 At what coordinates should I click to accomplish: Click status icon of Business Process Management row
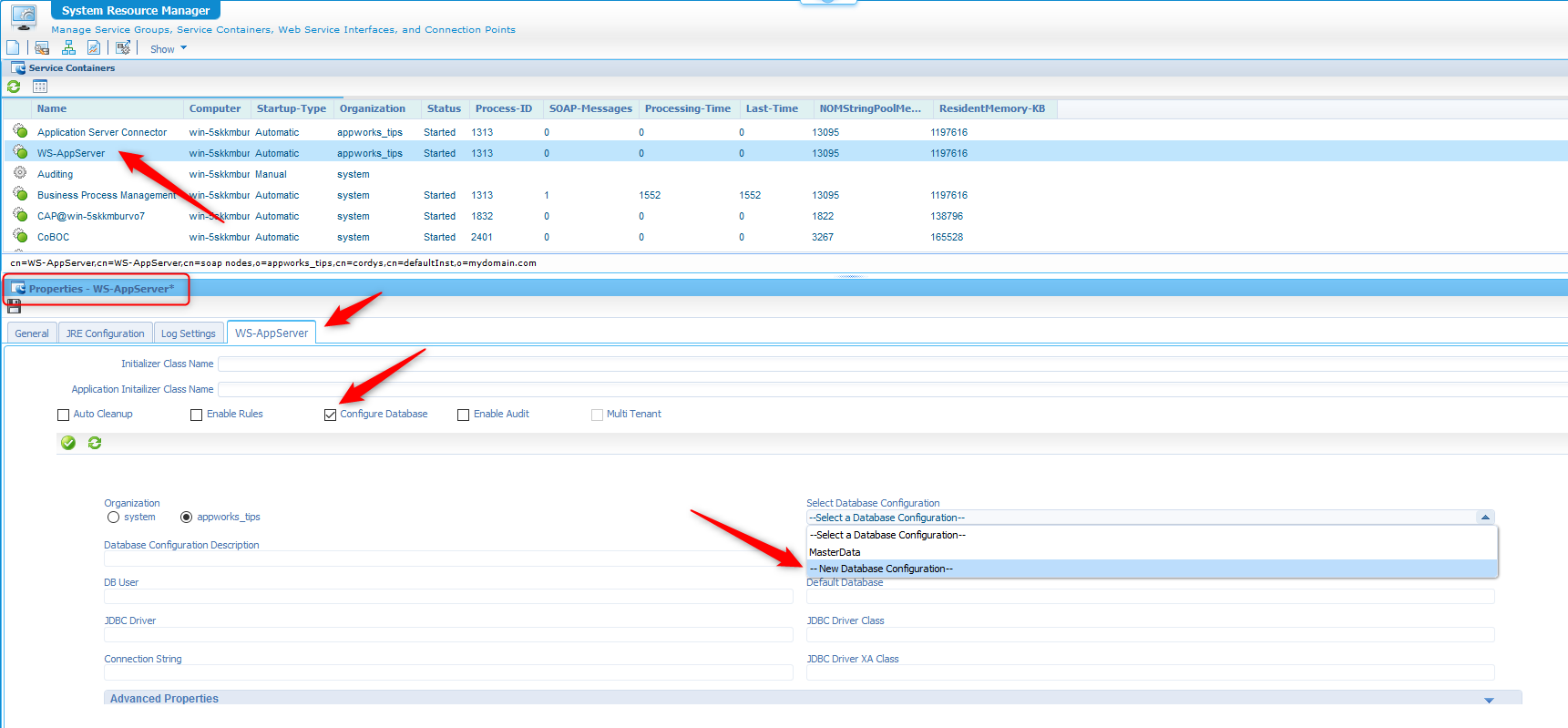point(20,194)
